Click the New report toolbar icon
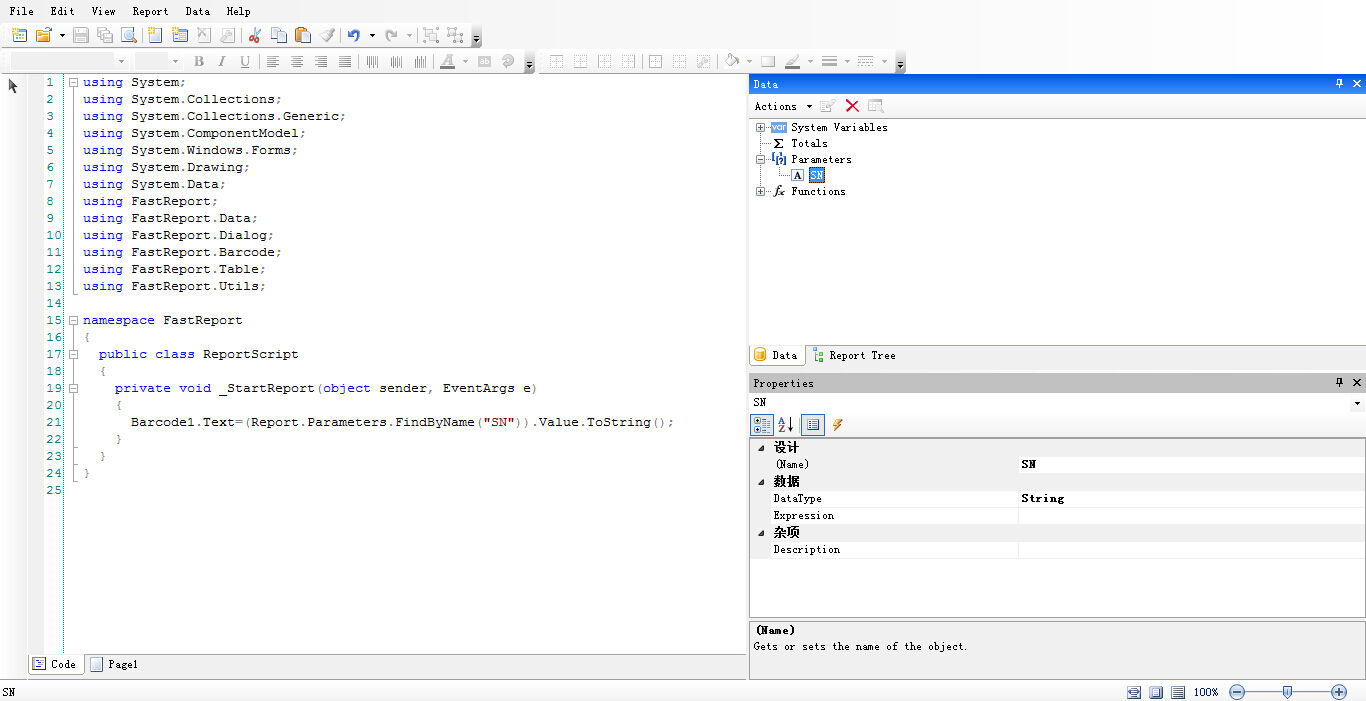 pyautogui.click(x=19, y=35)
